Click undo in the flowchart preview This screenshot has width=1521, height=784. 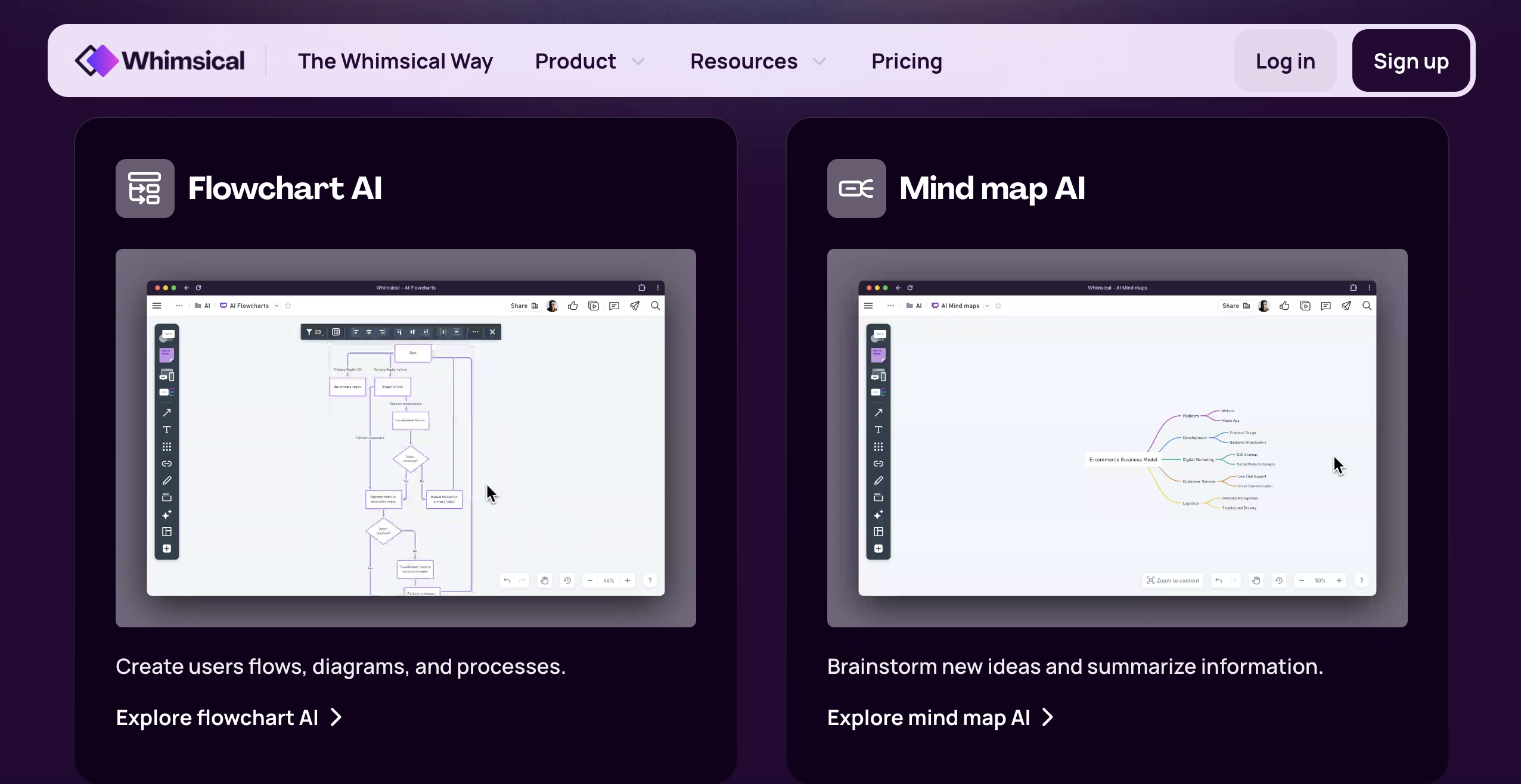pos(507,581)
